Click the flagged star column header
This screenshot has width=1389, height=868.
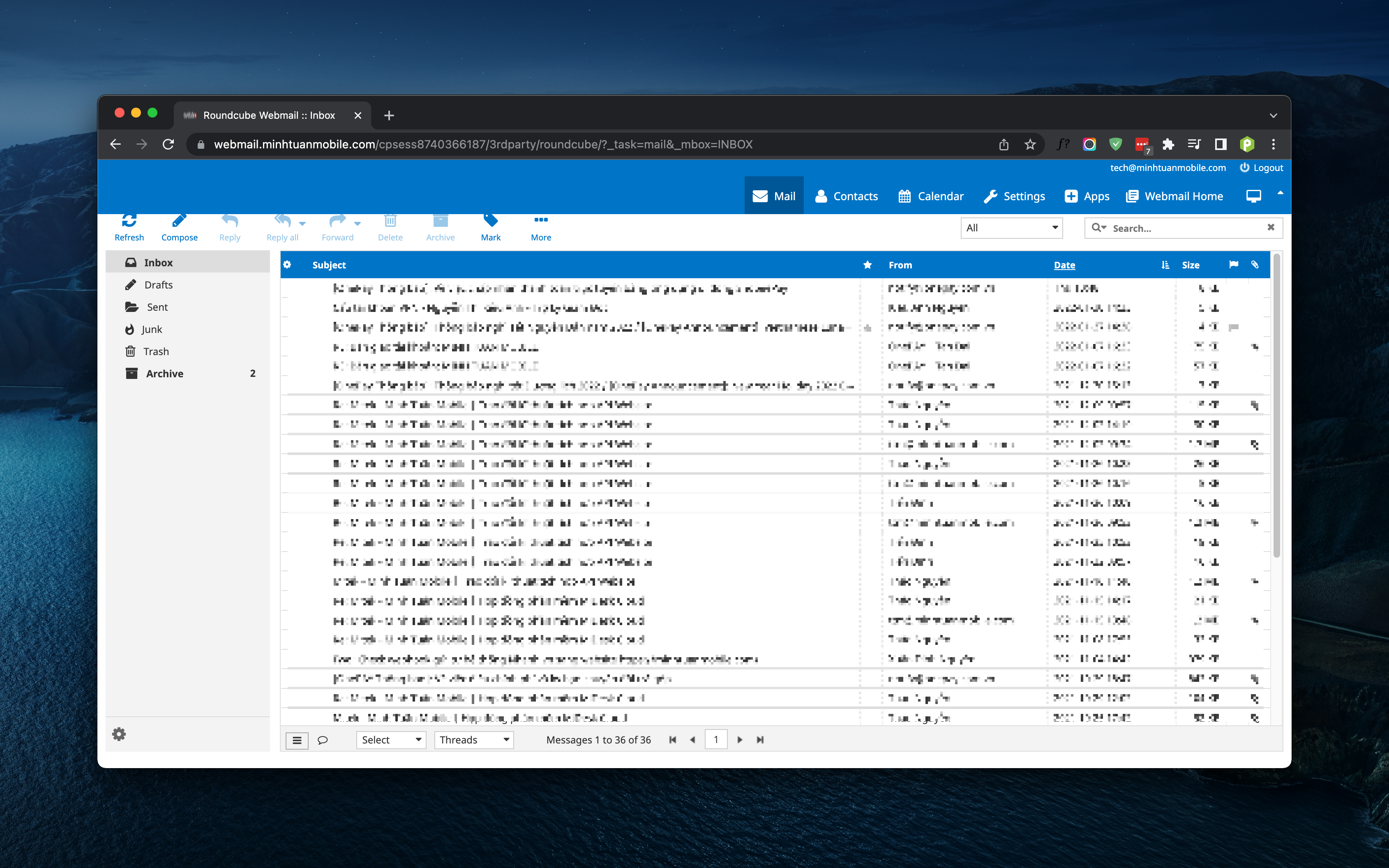point(867,265)
